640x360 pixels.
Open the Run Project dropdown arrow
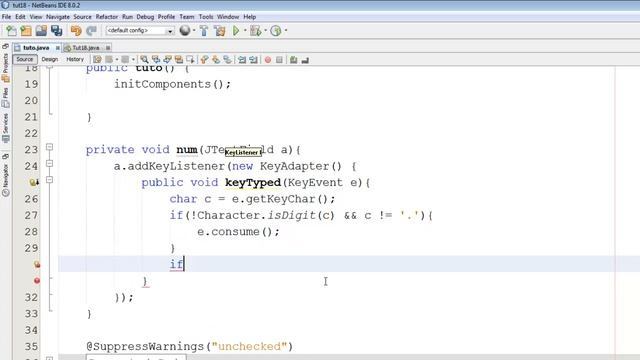245,31
